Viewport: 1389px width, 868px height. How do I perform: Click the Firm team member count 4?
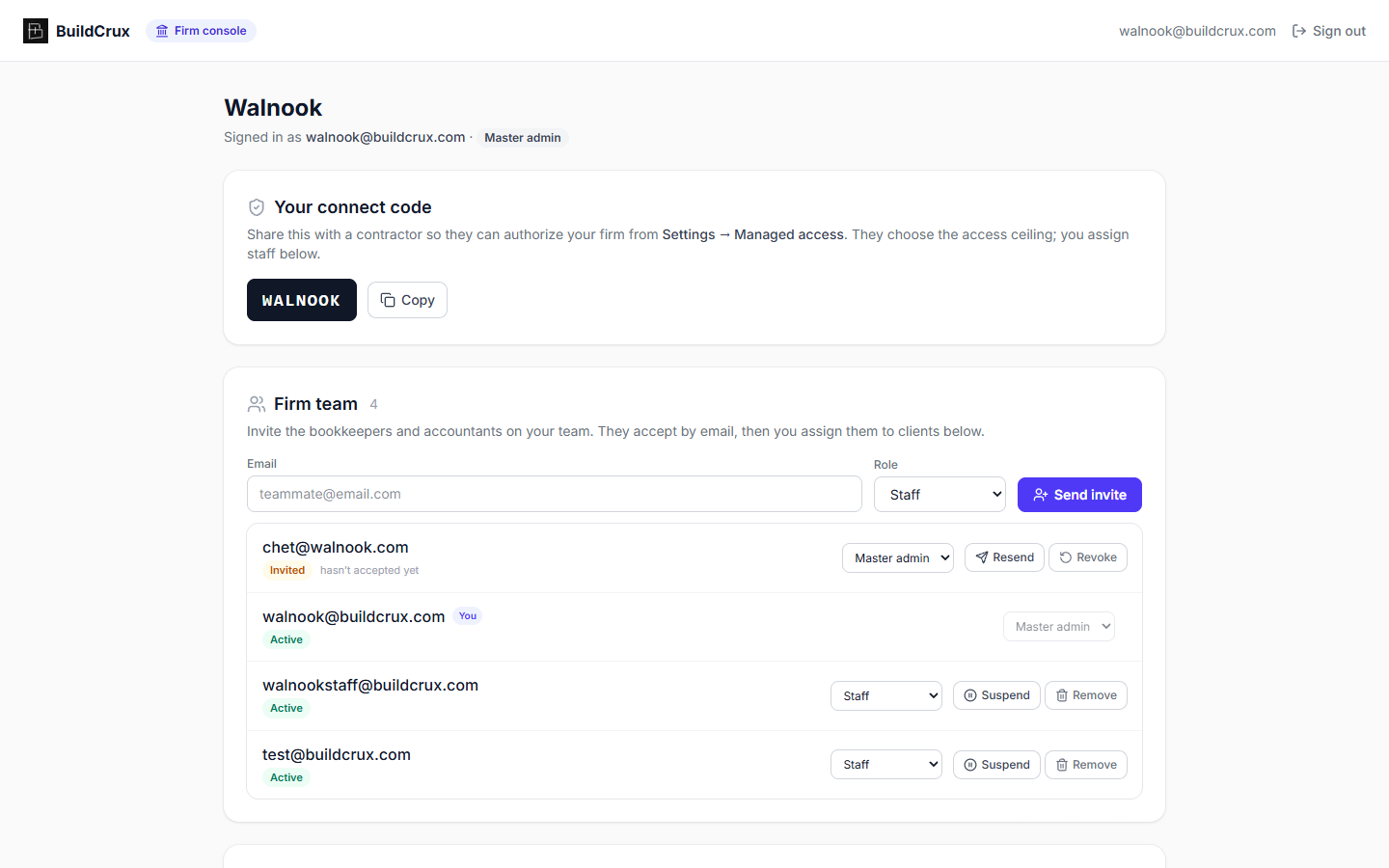[x=374, y=405]
